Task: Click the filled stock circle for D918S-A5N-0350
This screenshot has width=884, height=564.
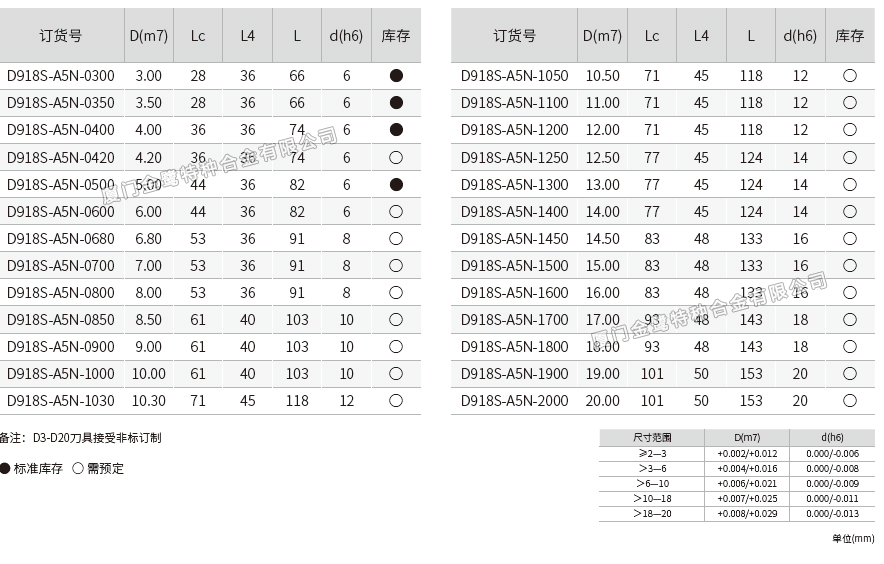Action: tap(396, 103)
